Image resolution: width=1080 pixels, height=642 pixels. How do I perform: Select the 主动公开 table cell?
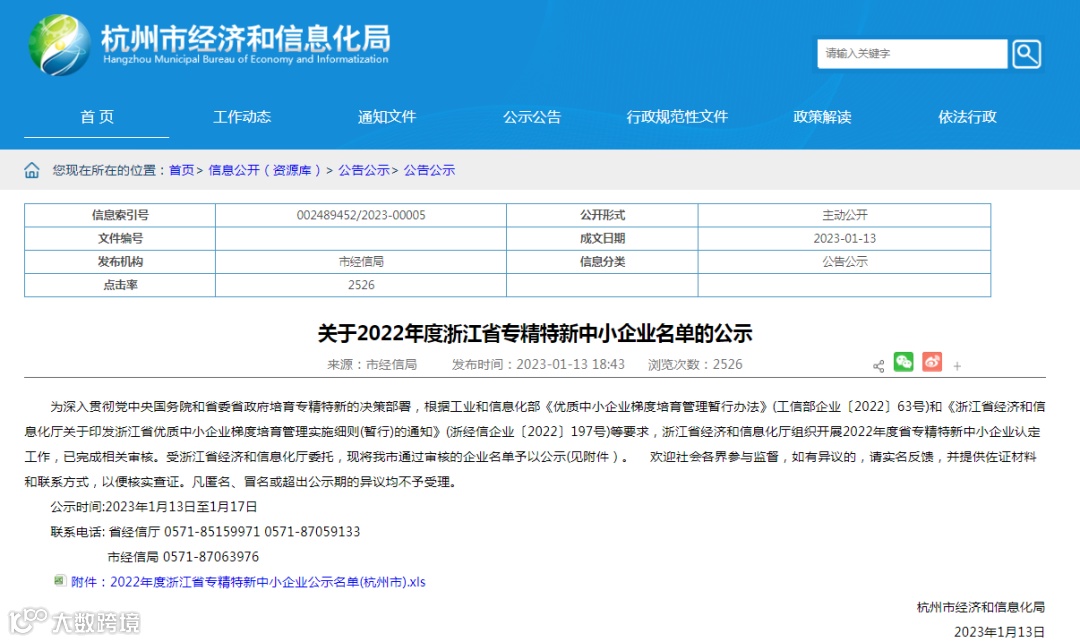(x=844, y=215)
